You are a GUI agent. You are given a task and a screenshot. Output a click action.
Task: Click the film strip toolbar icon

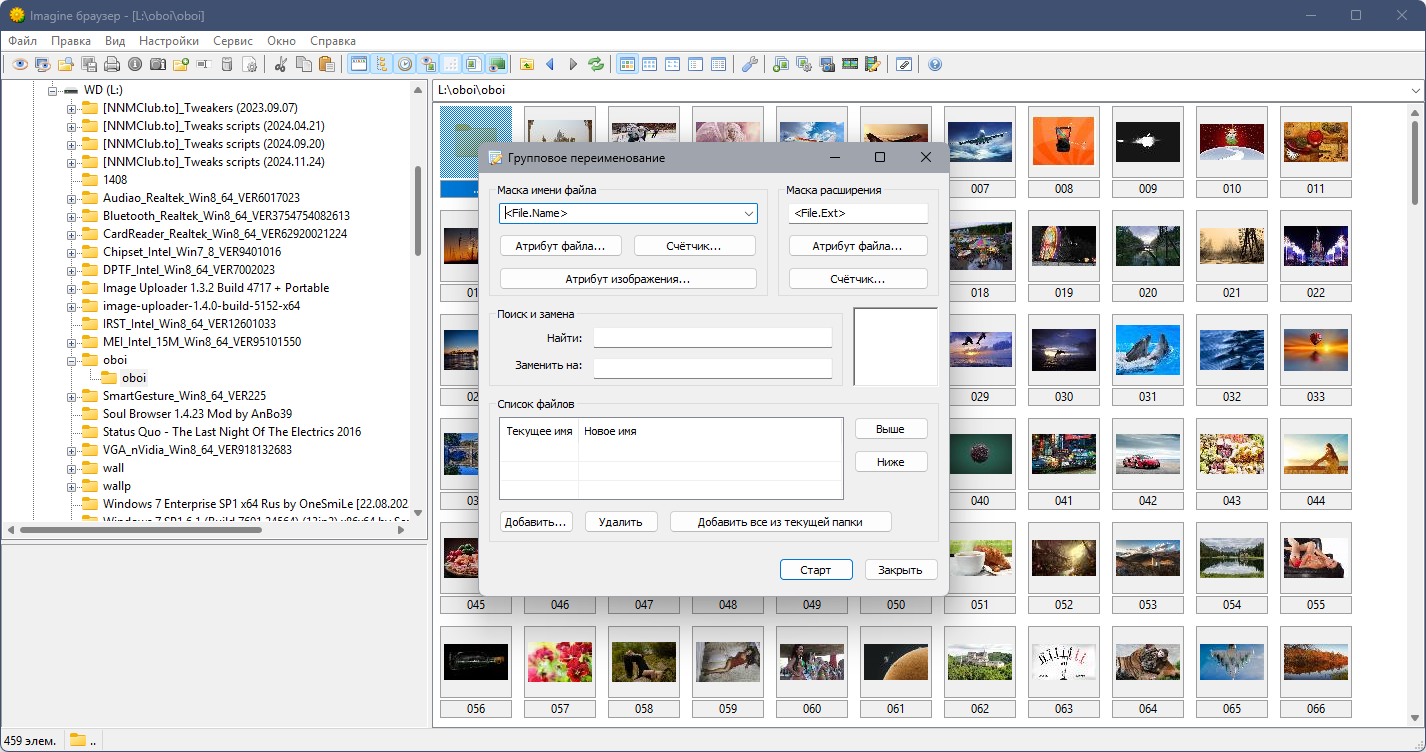pyautogui.click(x=850, y=64)
